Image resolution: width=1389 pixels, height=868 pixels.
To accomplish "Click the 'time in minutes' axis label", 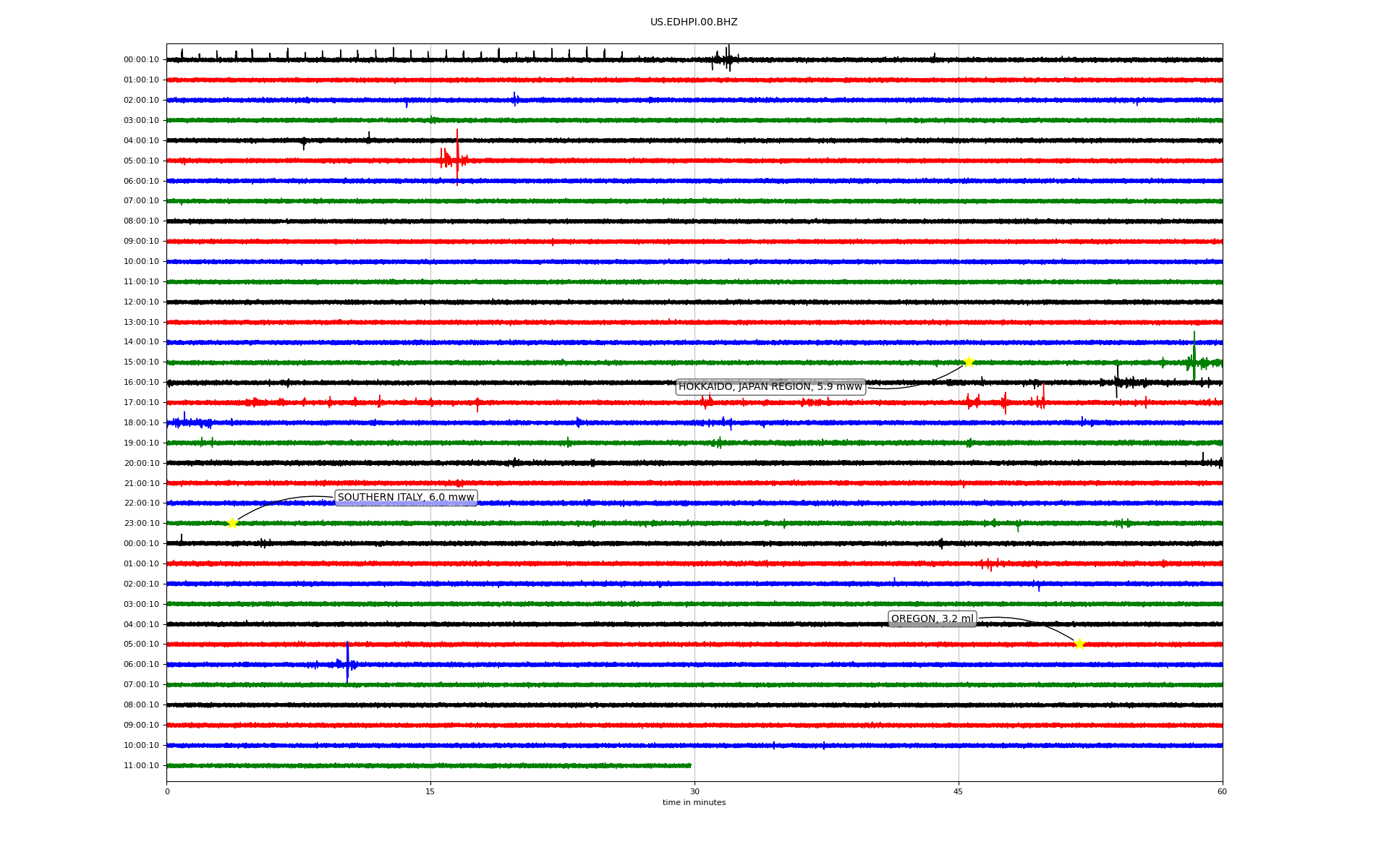I will [694, 803].
